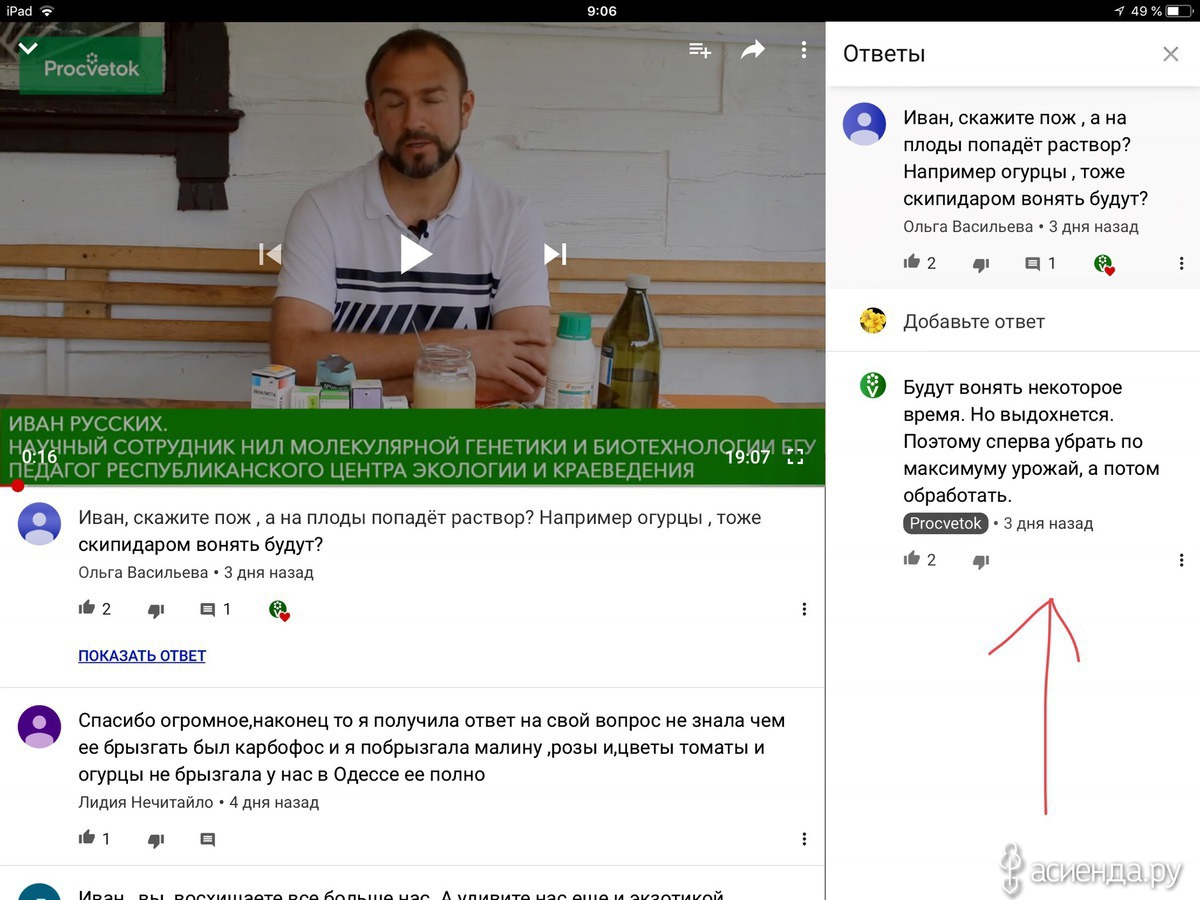Tap the 9:06 status bar clock
Image resolution: width=1200 pixels, height=900 pixels.
pyautogui.click(x=602, y=11)
